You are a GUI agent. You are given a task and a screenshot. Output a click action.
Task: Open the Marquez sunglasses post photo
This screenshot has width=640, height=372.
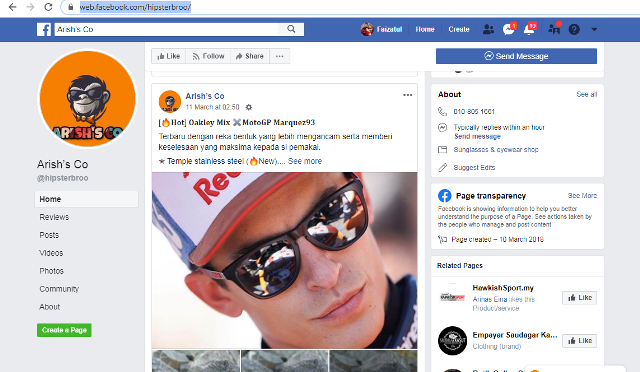point(284,260)
